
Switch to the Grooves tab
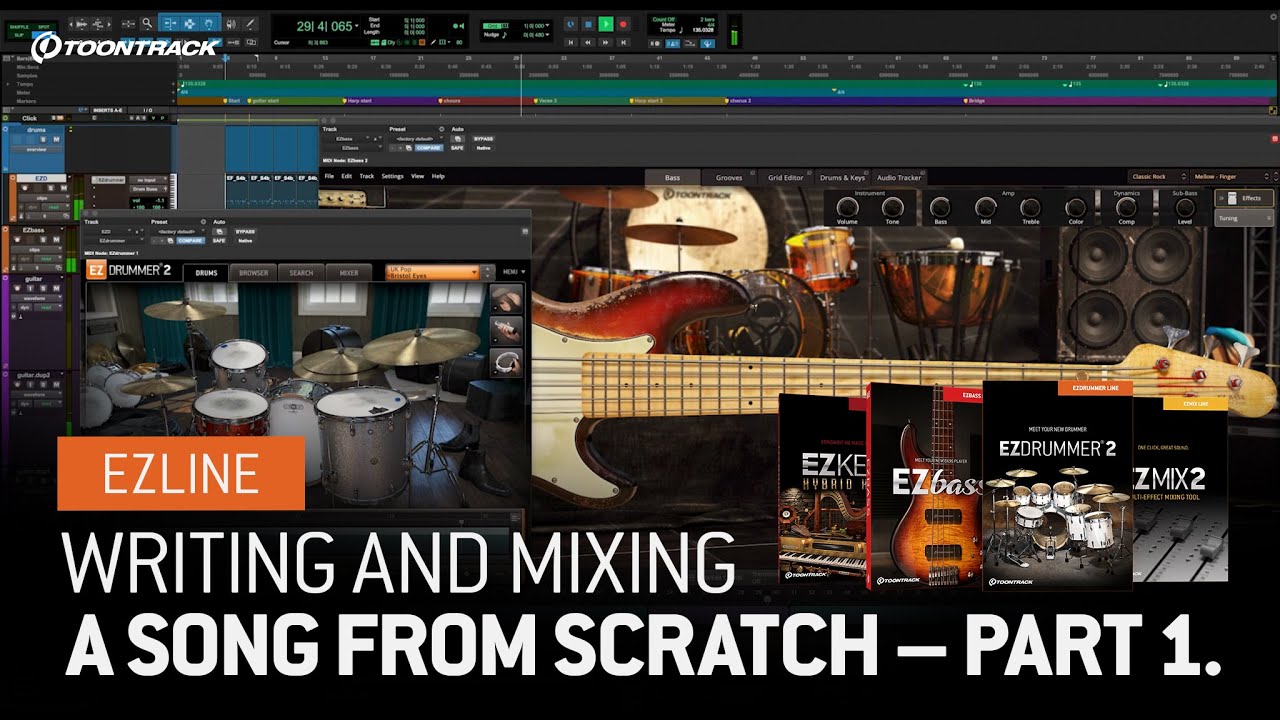[x=729, y=177]
